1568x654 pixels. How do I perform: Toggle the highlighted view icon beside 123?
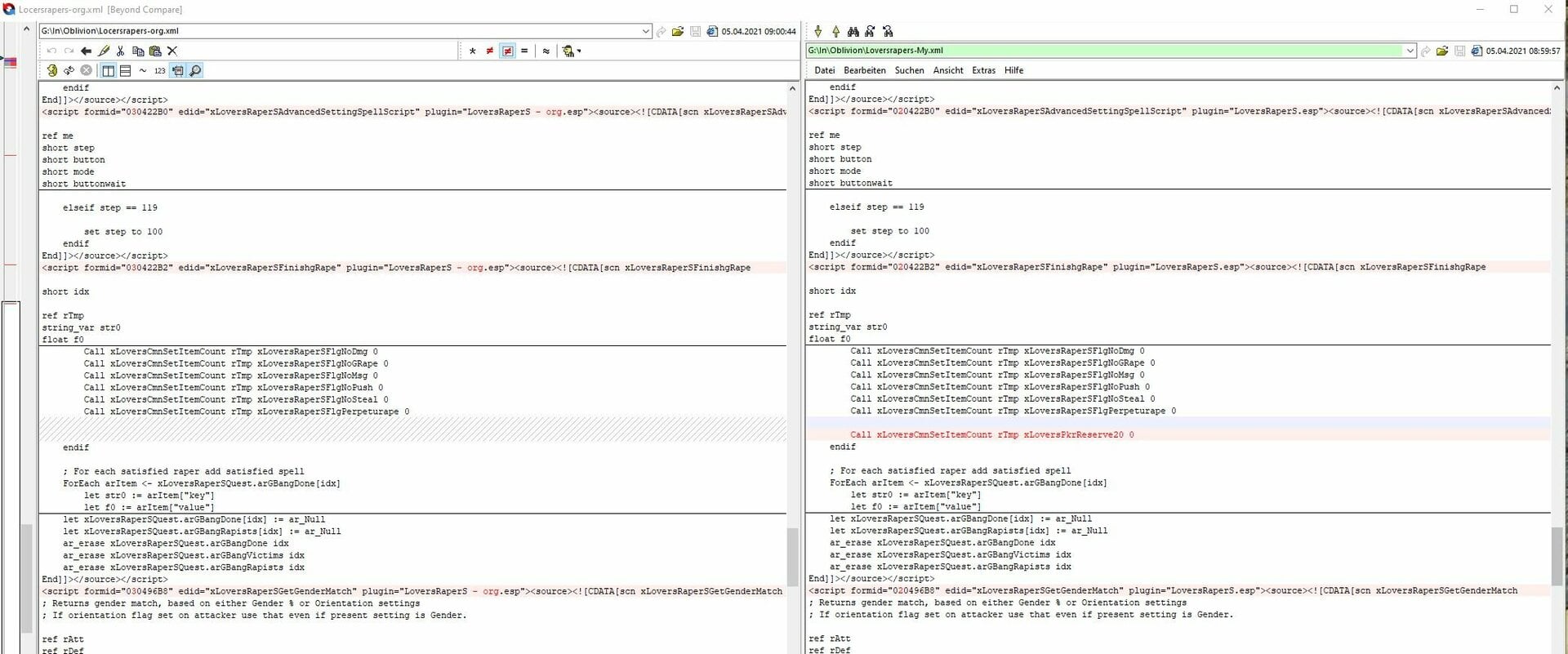(x=177, y=70)
